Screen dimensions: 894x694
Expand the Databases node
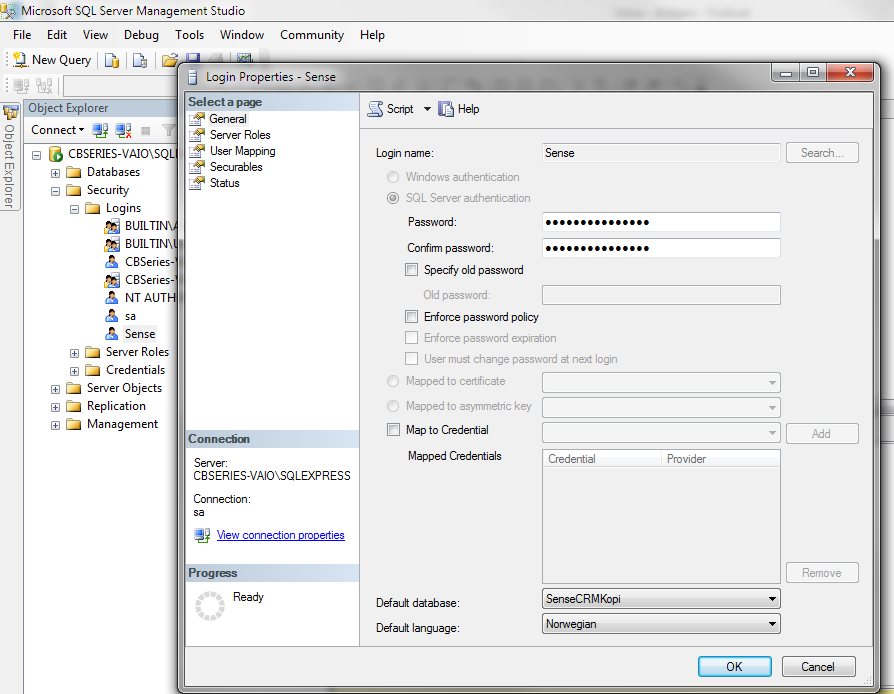[55, 173]
